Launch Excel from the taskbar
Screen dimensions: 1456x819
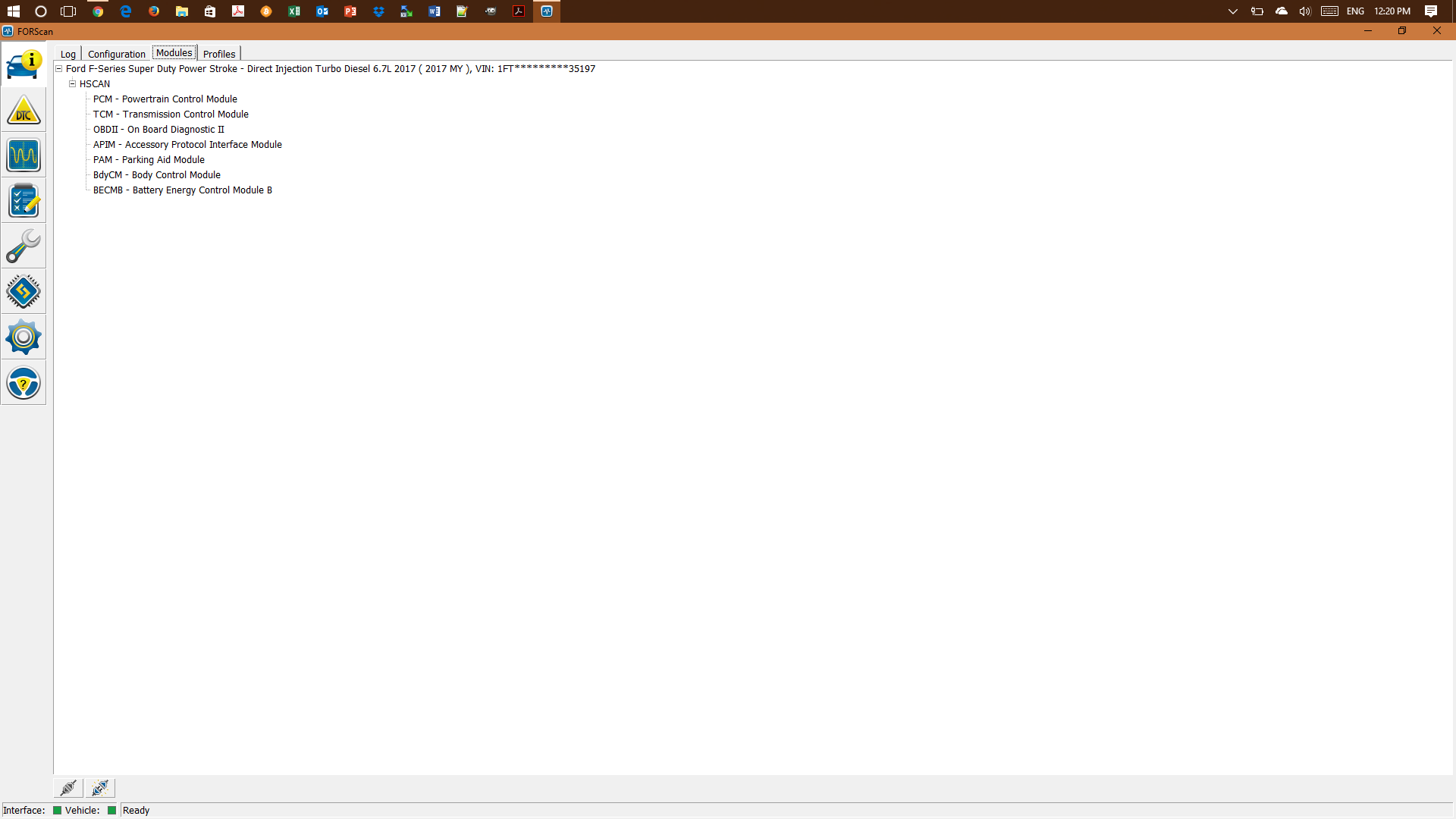coord(294,11)
